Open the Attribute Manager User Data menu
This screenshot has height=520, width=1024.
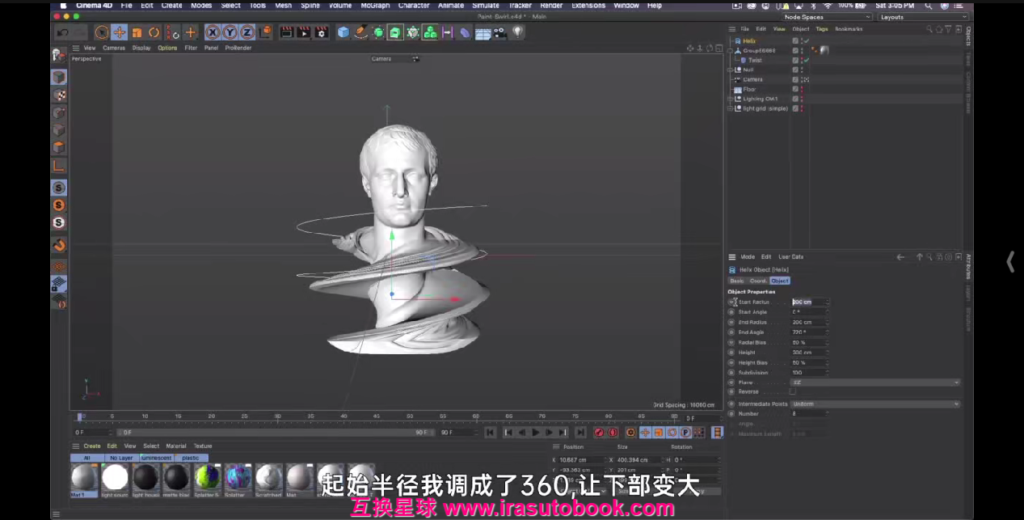[791, 257]
